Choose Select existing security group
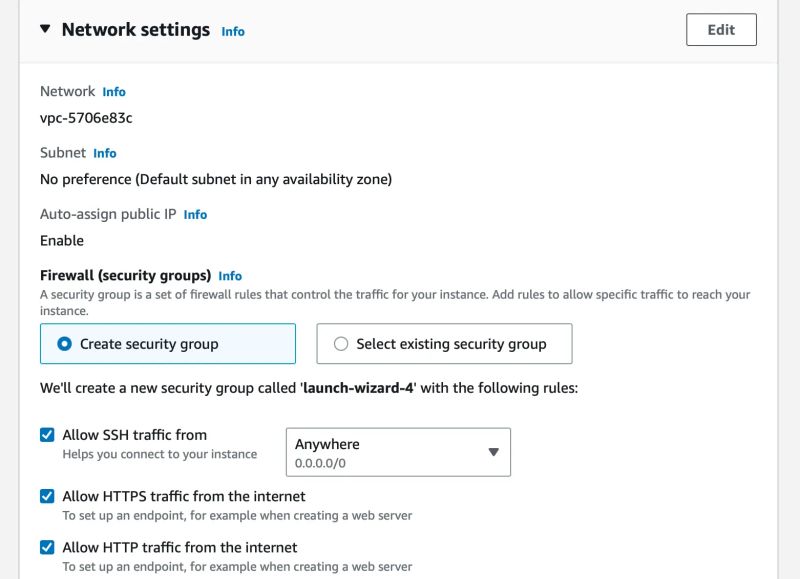Screen dimensions: 800x579 point(340,343)
